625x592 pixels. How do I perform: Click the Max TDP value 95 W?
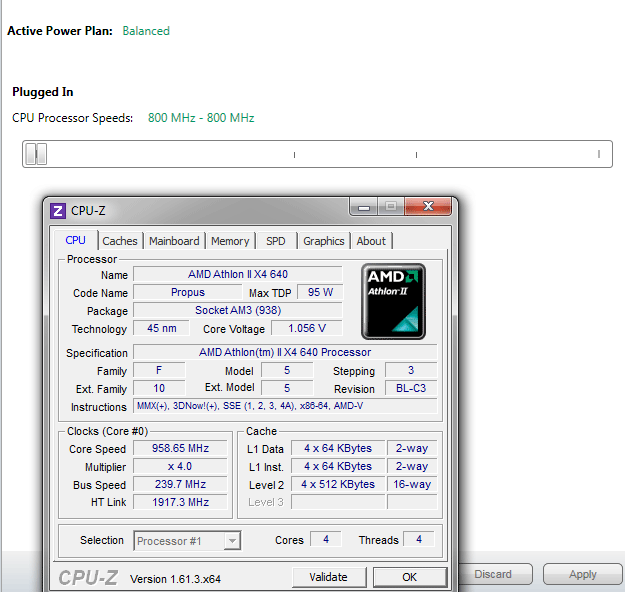[320, 292]
